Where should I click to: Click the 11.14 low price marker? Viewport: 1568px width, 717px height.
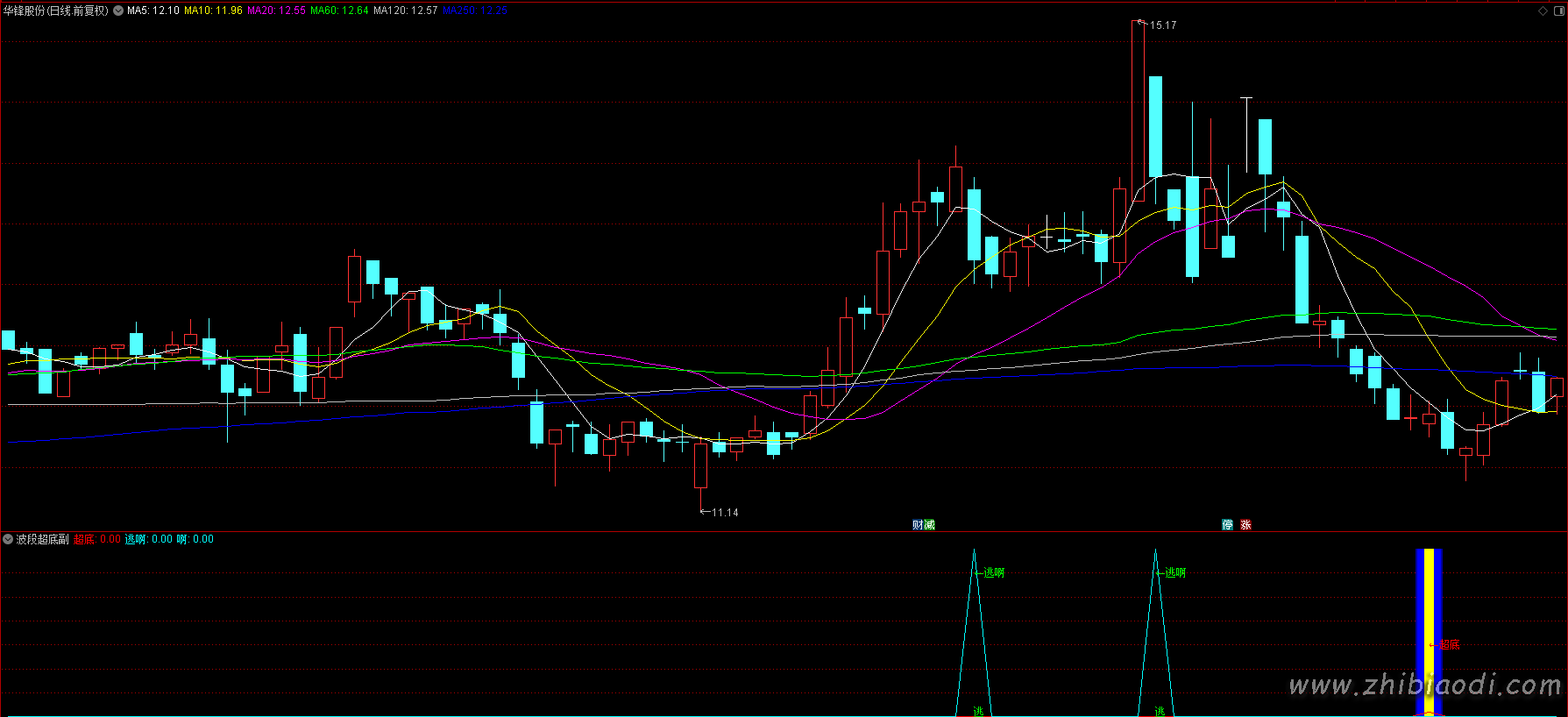click(x=725, y=513)
